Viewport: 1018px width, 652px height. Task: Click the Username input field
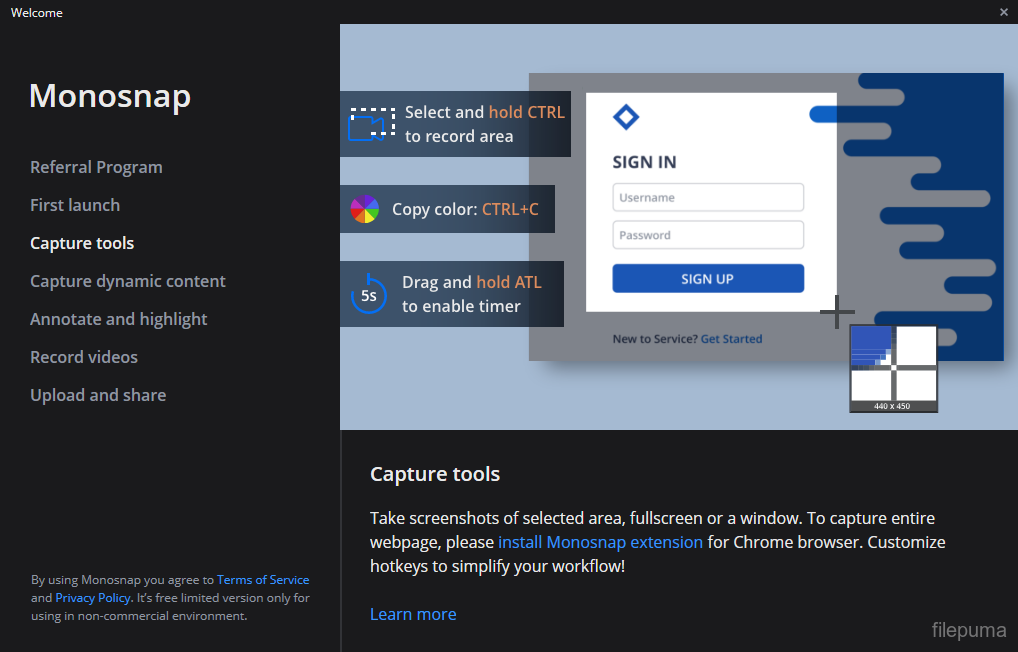tap(708, 197)
